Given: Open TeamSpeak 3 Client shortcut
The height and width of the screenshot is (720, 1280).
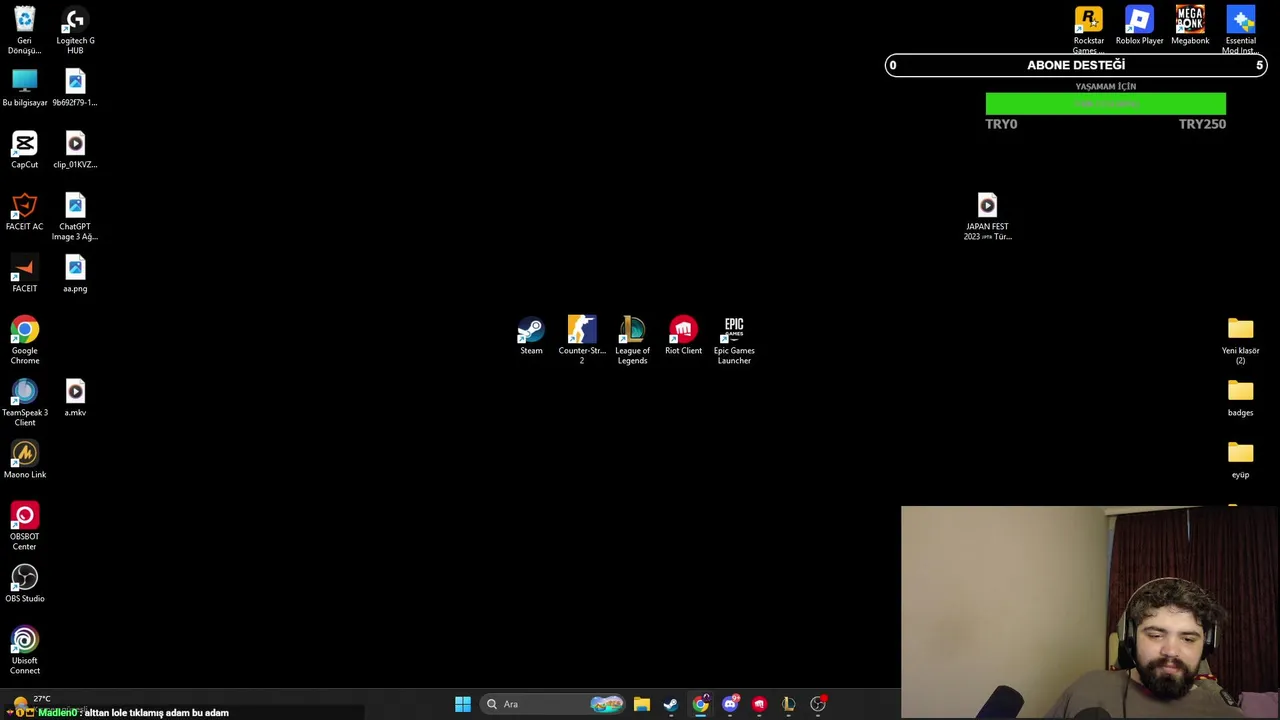Looking at the screenshot, I should 24,402.
